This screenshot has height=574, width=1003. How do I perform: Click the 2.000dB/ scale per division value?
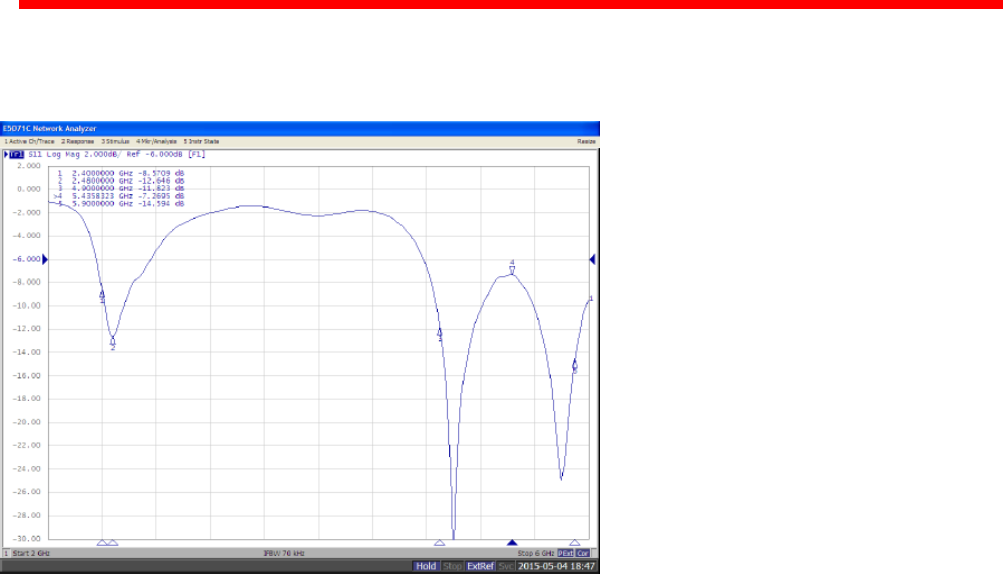click(x=103, y=154)
